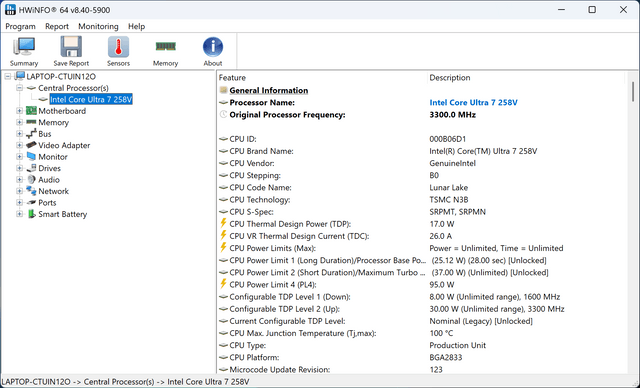Select the CPU ID row
The width and height of the screenshot is (640, 388).
click(421, 139)
